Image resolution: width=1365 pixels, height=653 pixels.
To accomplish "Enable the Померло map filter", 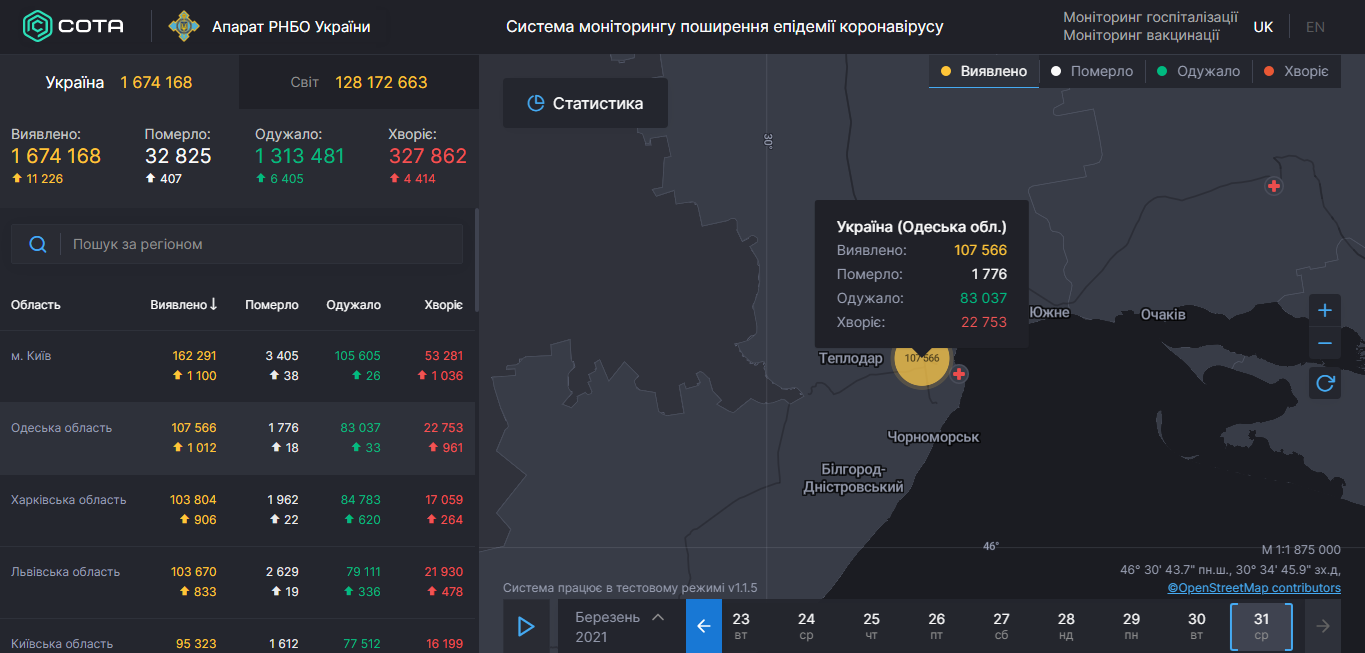I will click(x=1092, y=71).
